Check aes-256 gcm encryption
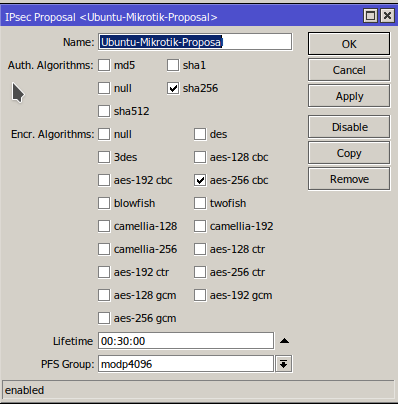This screenshot has width=398, height=405. [104, 318]
